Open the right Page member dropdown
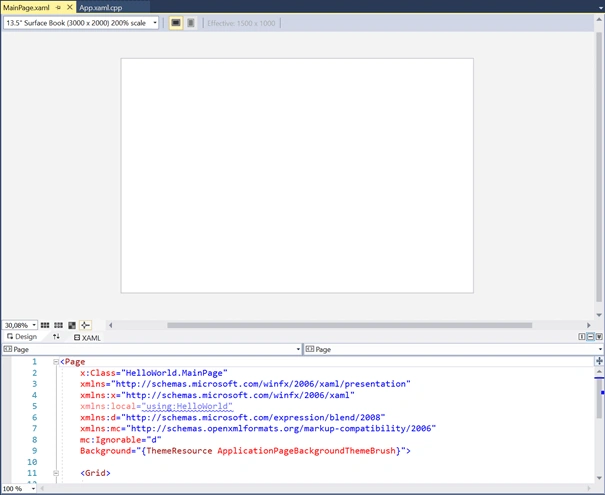The width and height of the screenshot is (605, 495). pos(454,349)
